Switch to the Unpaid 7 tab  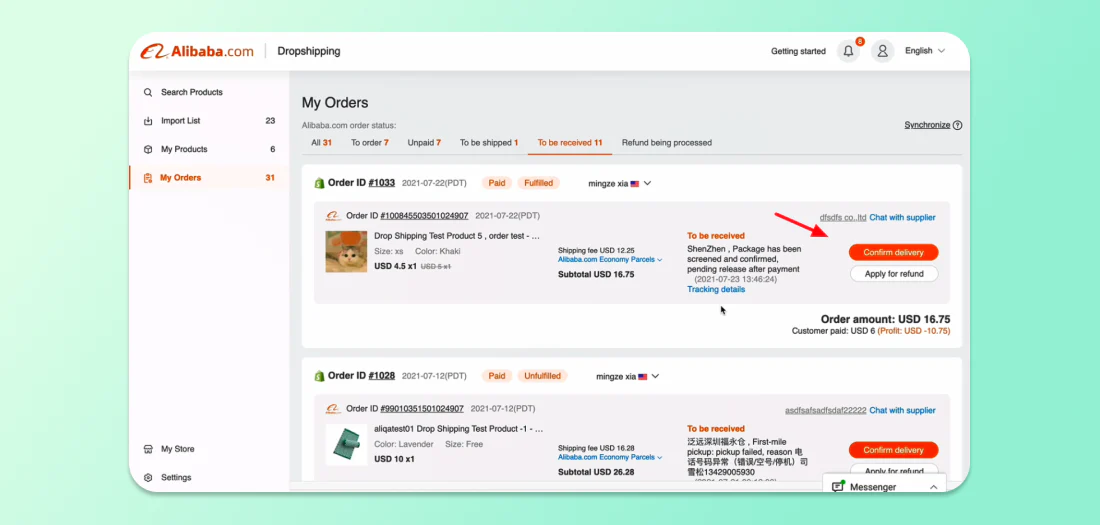[x=424, y=142]
